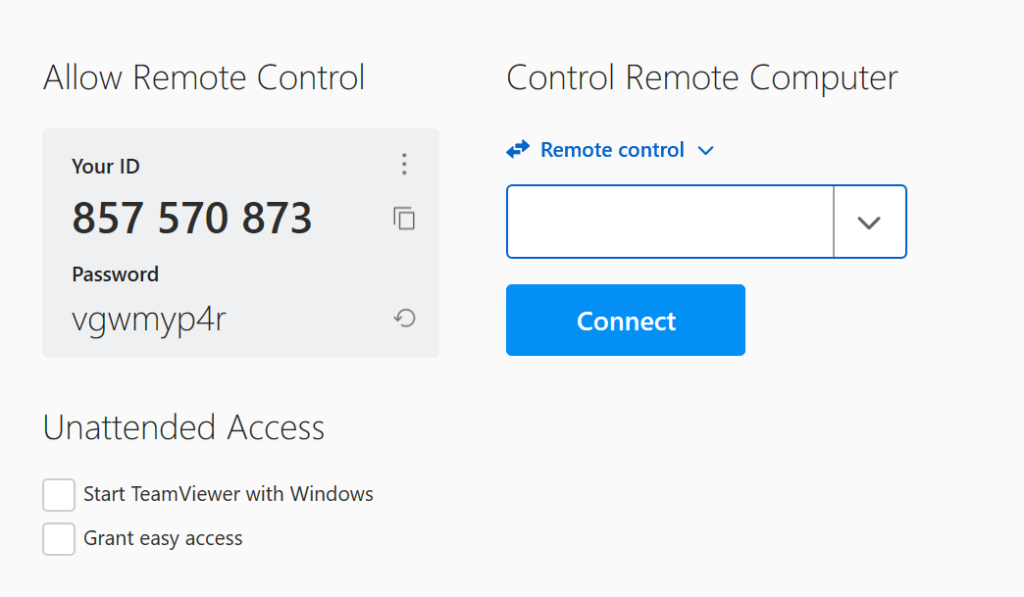Open the three-dot options menu beside Your ID
The height and width of the screenshot is (597, 1024).
pyautogui.click(x=404, y=163)
